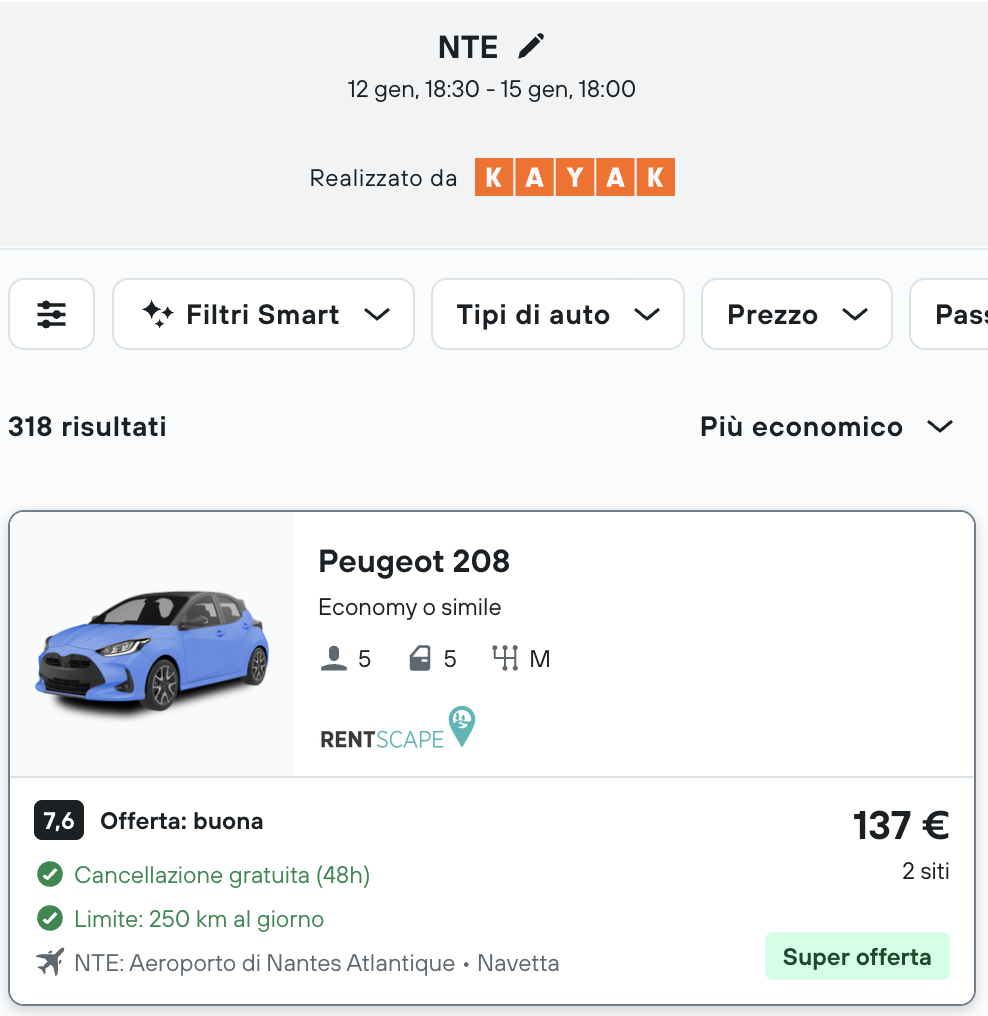The image size is (988, 1016).
Task: Expand the Prezzo filter dropdown
Action: click(x=796, y=314)
